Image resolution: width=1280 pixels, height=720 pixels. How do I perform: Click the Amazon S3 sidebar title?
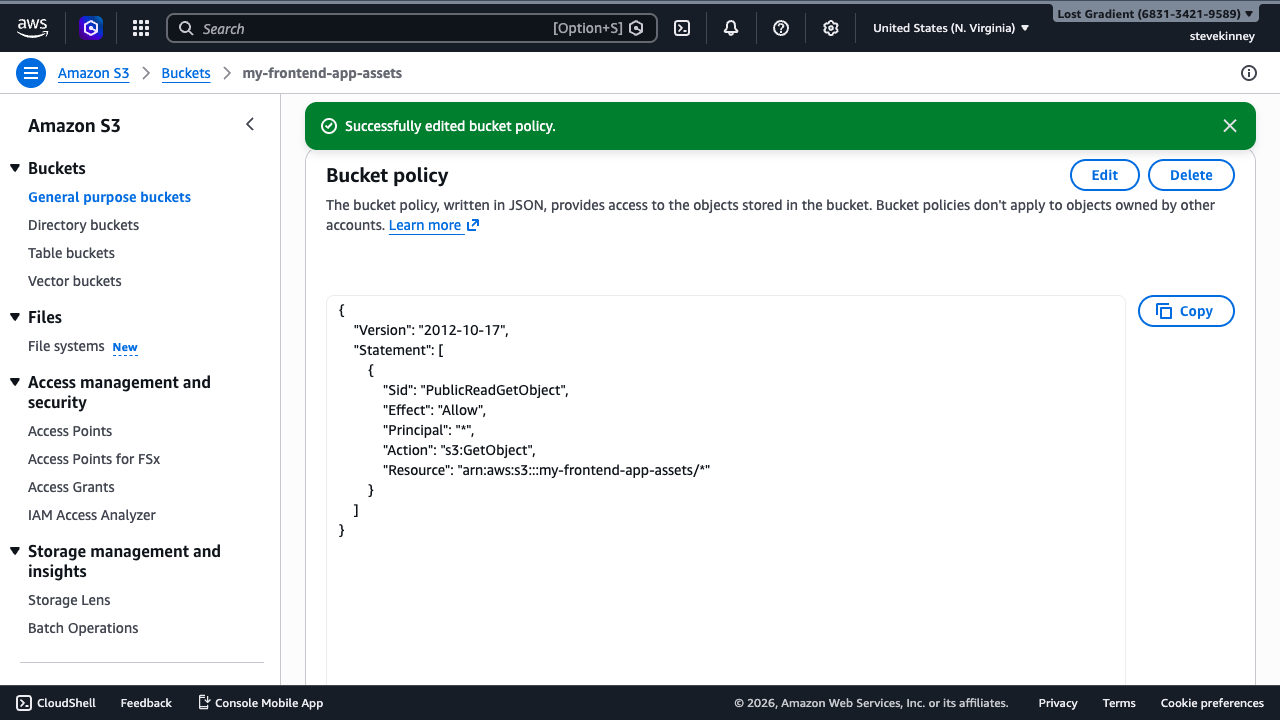(x=74, y=125)
